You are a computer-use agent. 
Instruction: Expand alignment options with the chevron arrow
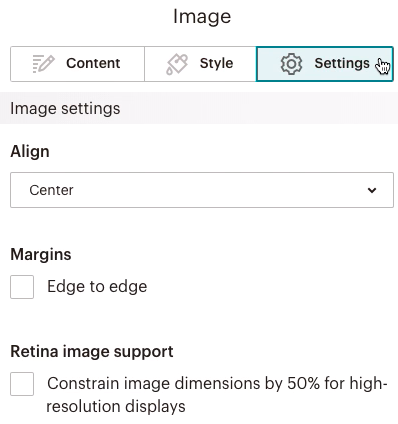tap(372, 190)
